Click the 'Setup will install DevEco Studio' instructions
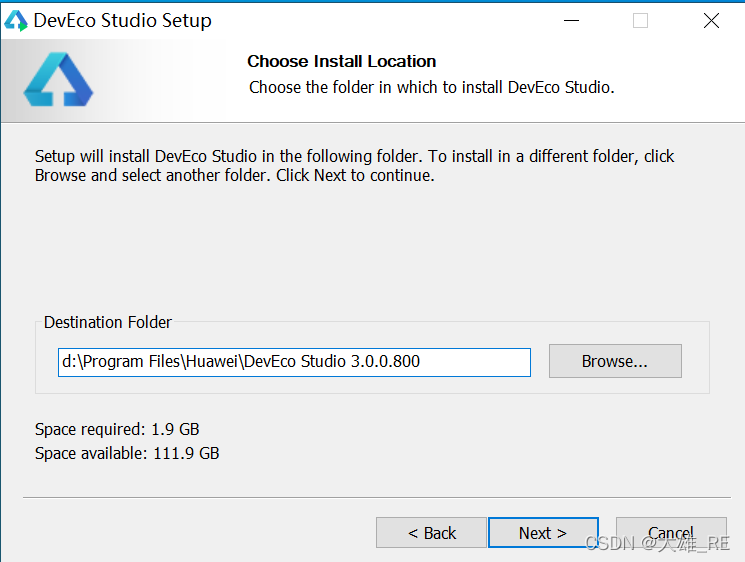This screenshot has width=745, height=562. (354, 166)
